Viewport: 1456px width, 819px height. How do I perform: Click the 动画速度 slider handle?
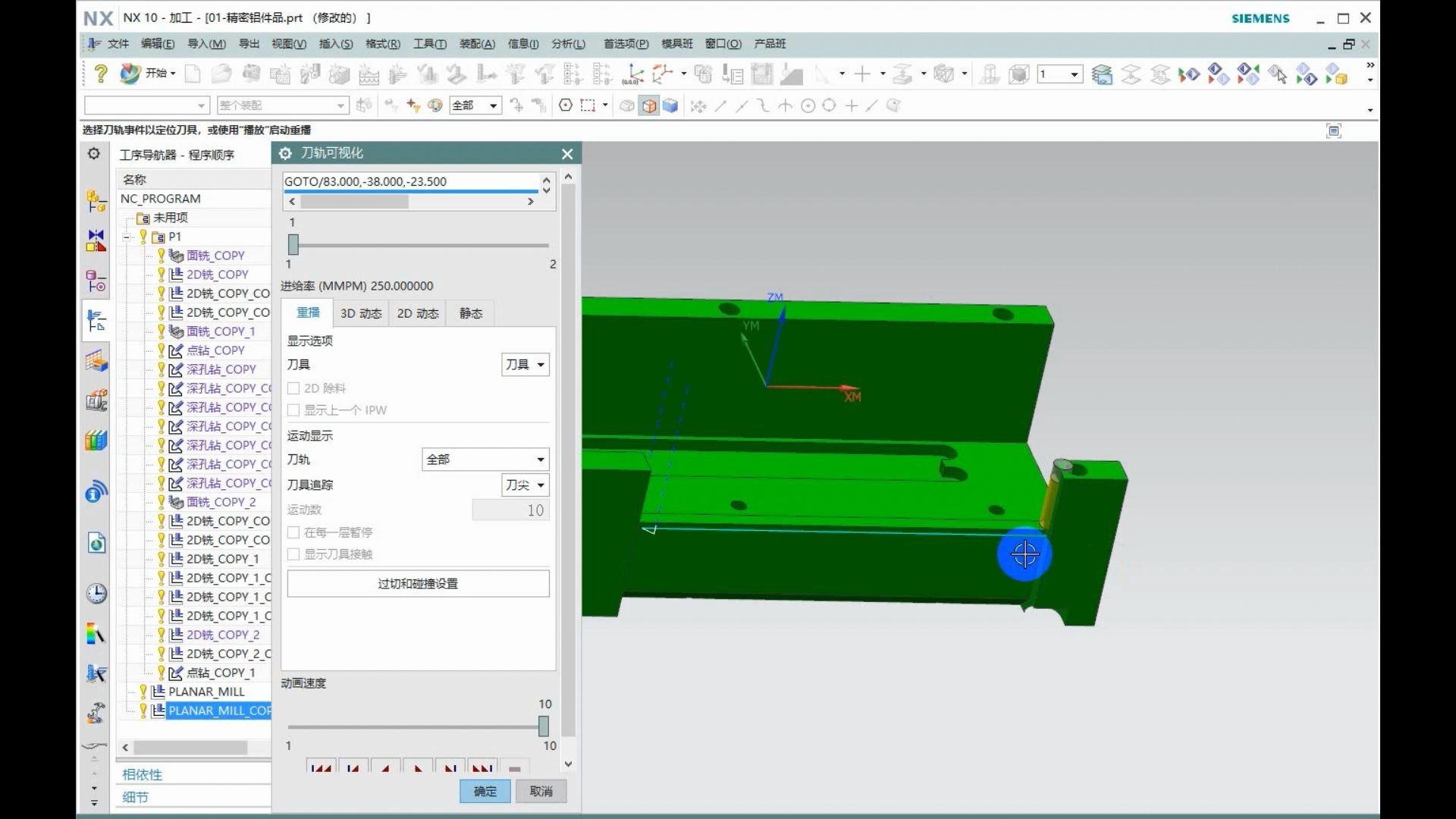(x=544, y=726)
